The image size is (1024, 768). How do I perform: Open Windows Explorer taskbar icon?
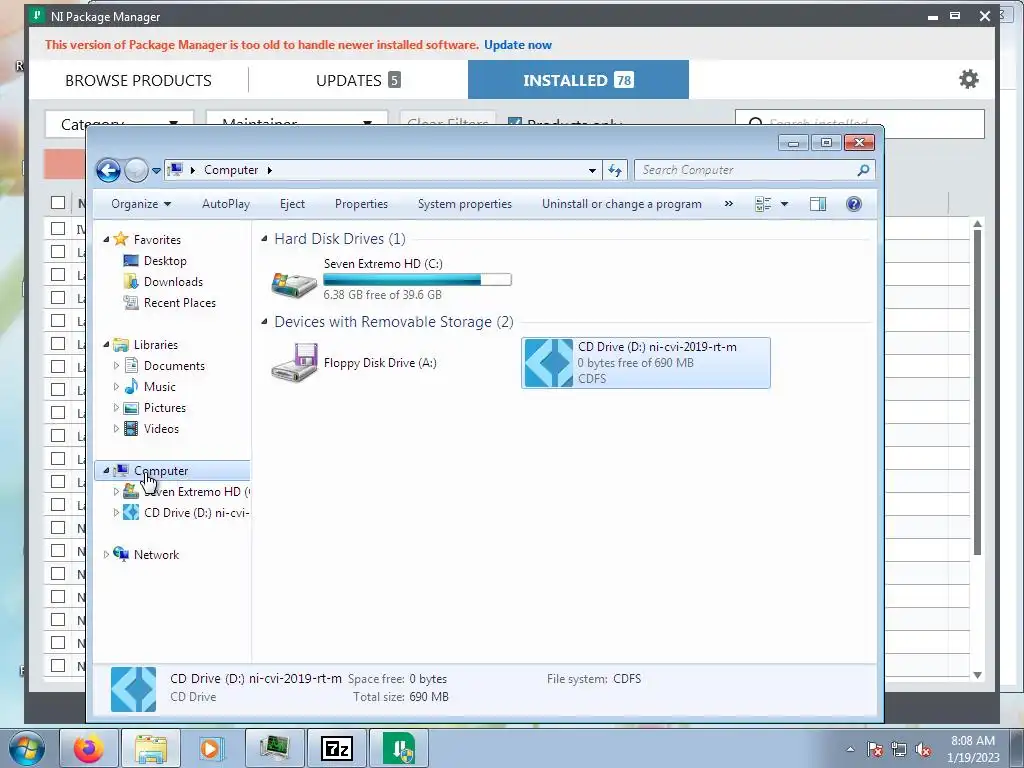point(151,748)
